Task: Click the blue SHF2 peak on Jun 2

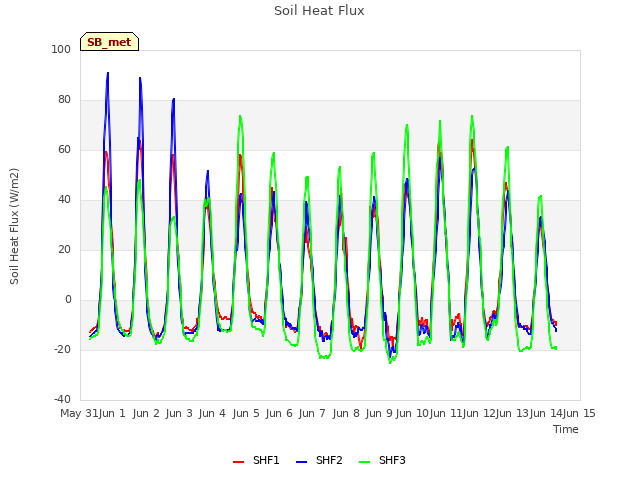Action: [140, 78]
